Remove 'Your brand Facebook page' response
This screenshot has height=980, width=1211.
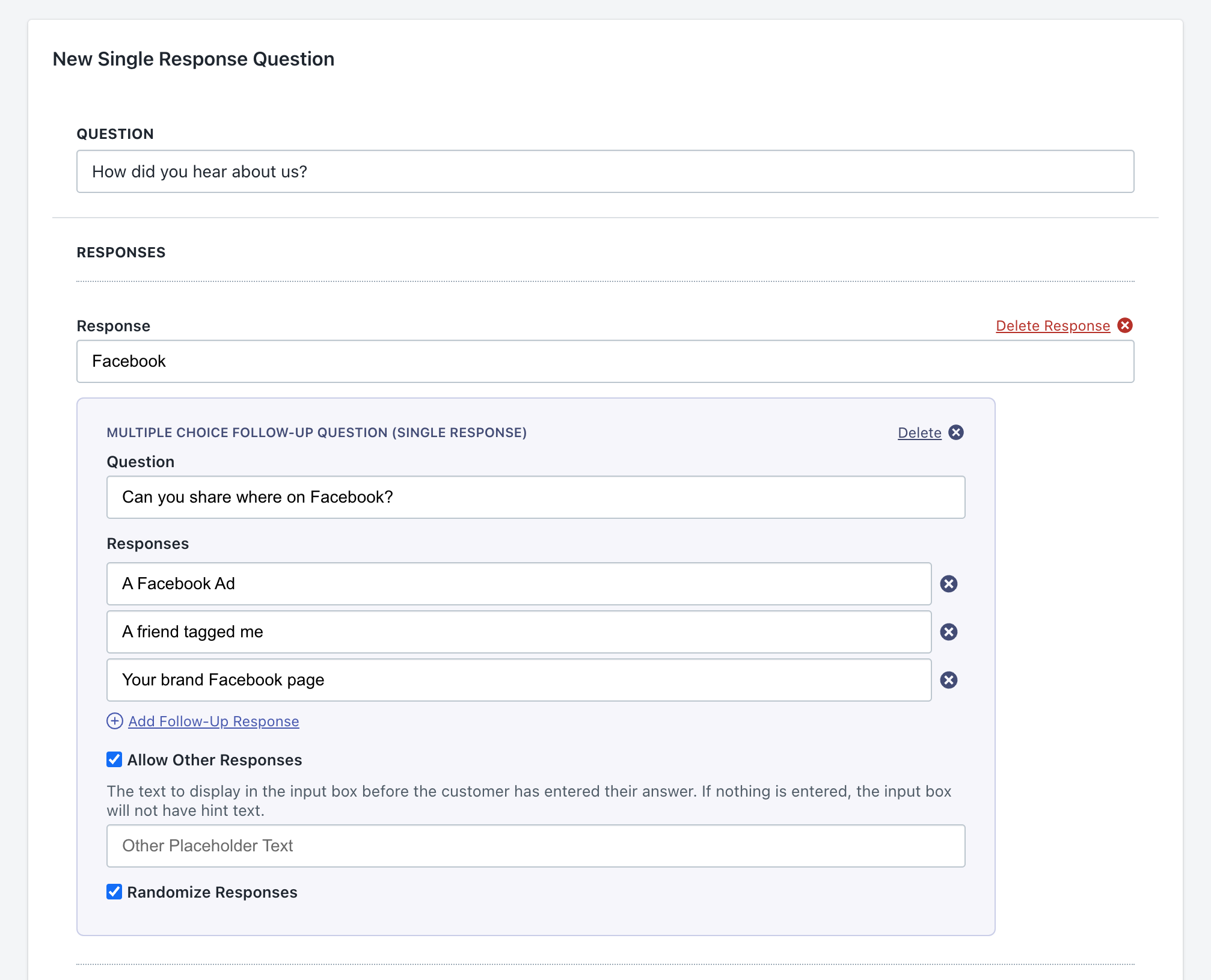[x=949, y=680]
